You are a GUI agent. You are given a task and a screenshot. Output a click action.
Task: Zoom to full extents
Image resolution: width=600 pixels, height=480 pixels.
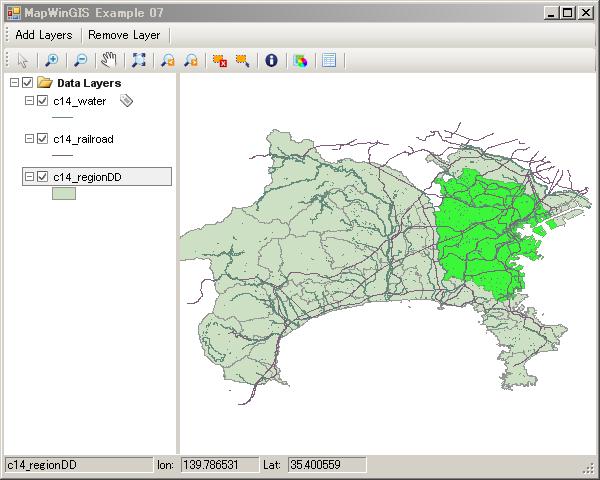pyautogui.click(x=138, y=60)
